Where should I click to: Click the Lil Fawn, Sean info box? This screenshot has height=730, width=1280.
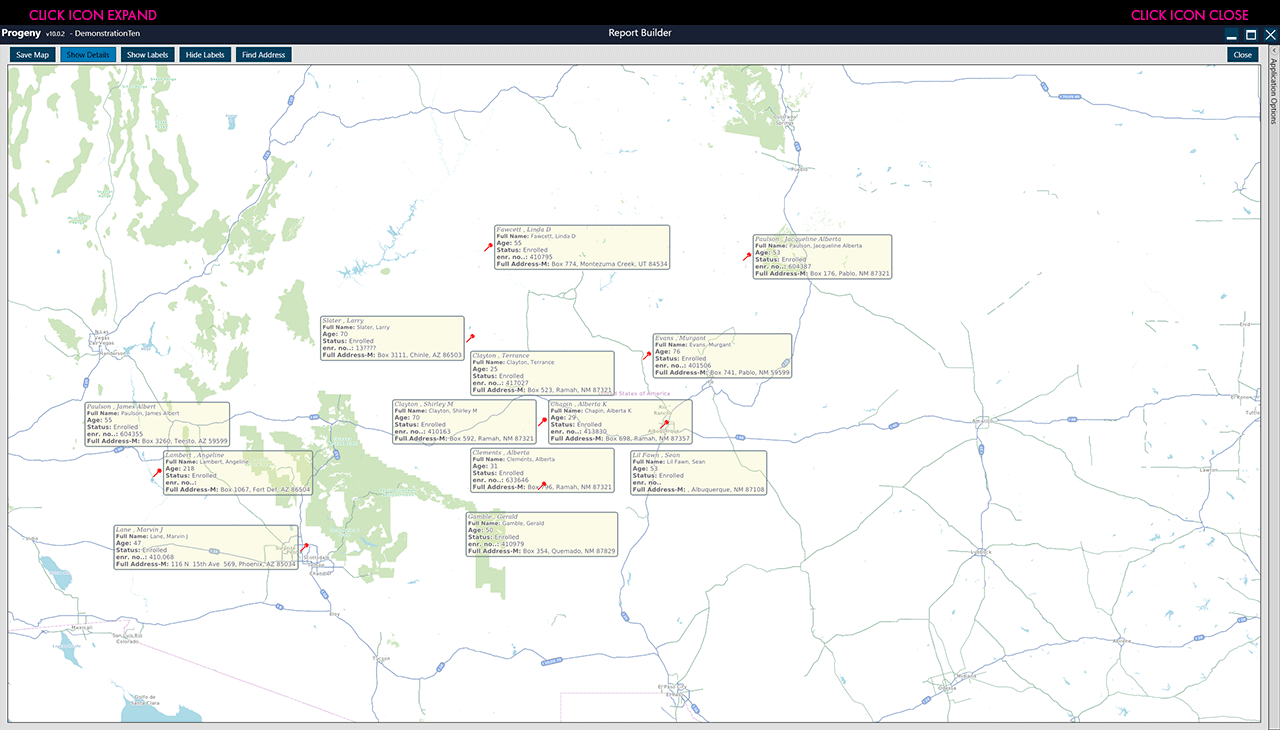click(x=698, y=472)
